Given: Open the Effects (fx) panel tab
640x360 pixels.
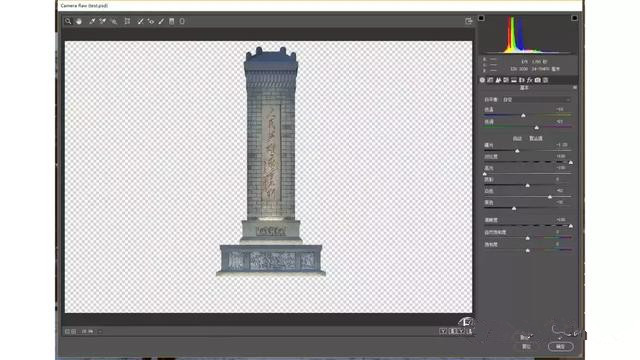Looking at the screenshot, I should point(530,80).
